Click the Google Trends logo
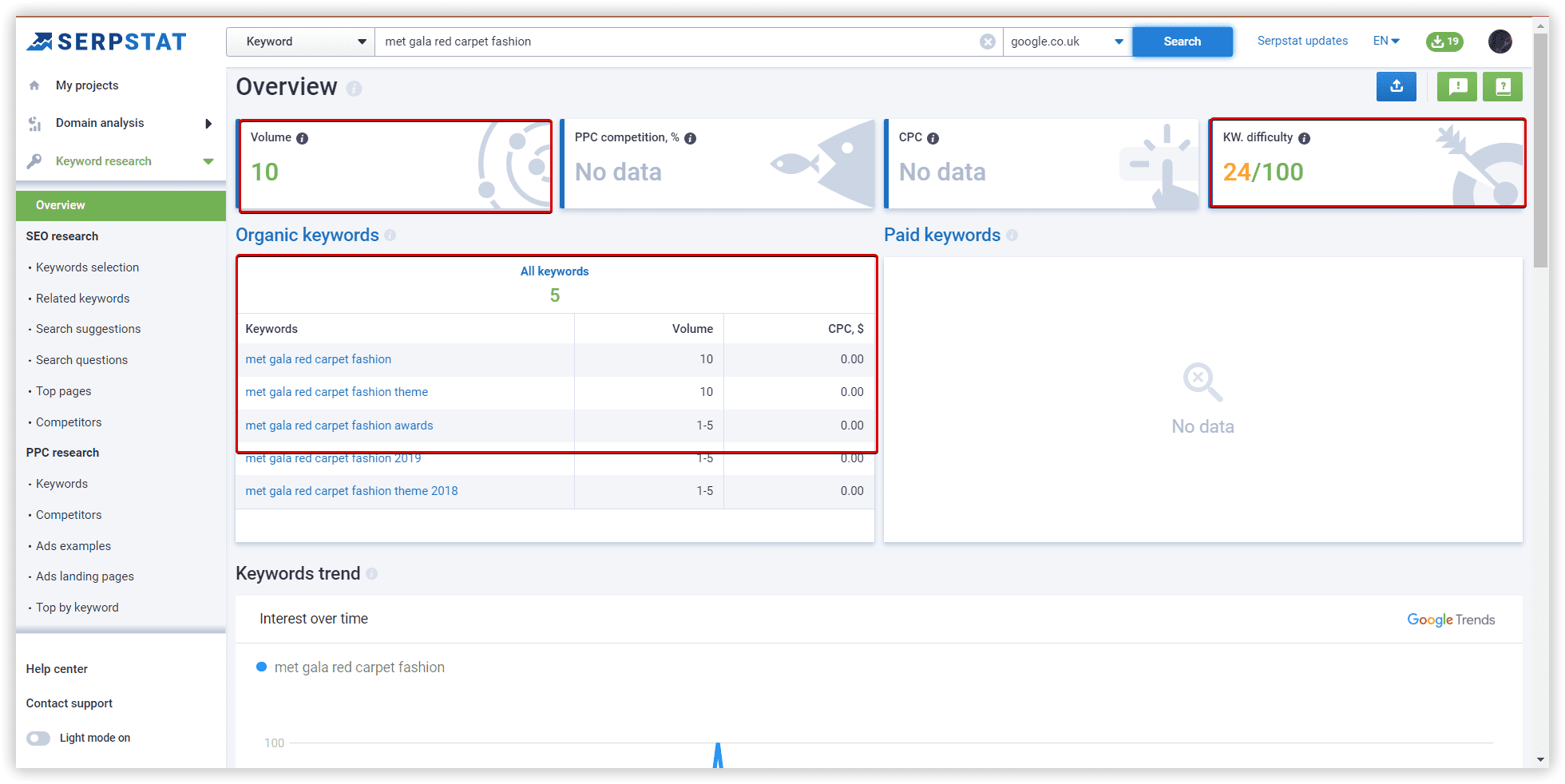The width and height of the screenshot is (1565, 784). 1451,620
